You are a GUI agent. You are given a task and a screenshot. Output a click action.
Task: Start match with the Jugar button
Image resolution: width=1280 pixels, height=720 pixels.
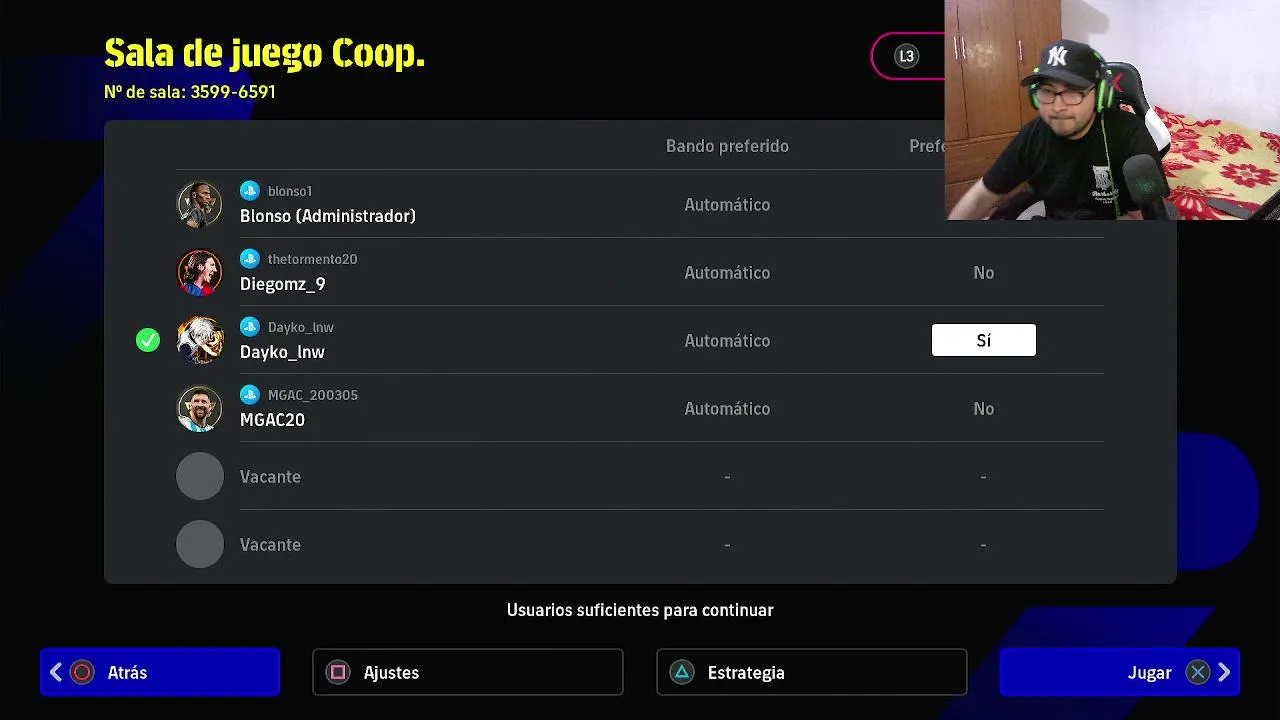1120,672
